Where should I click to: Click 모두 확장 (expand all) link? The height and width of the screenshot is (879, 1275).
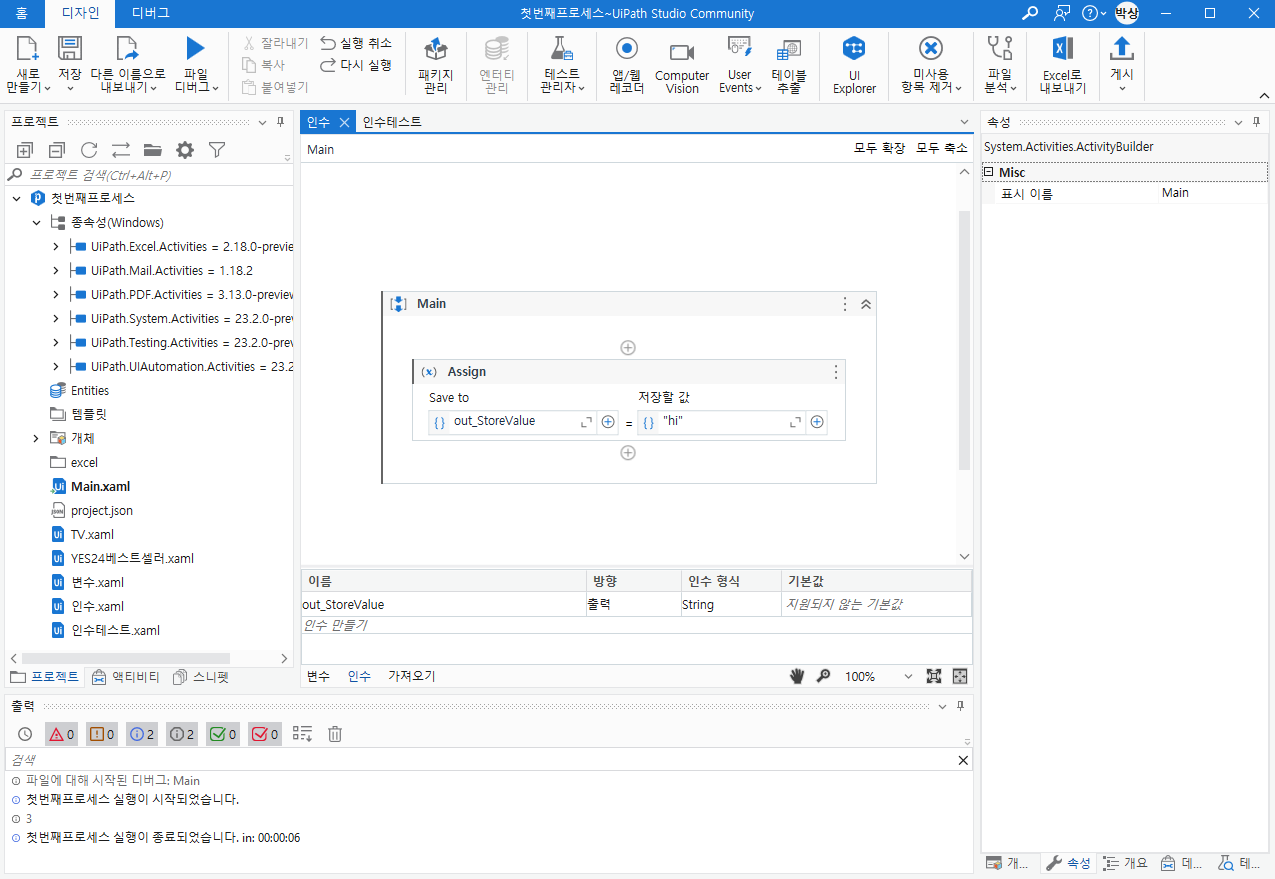tap(879, 148)
